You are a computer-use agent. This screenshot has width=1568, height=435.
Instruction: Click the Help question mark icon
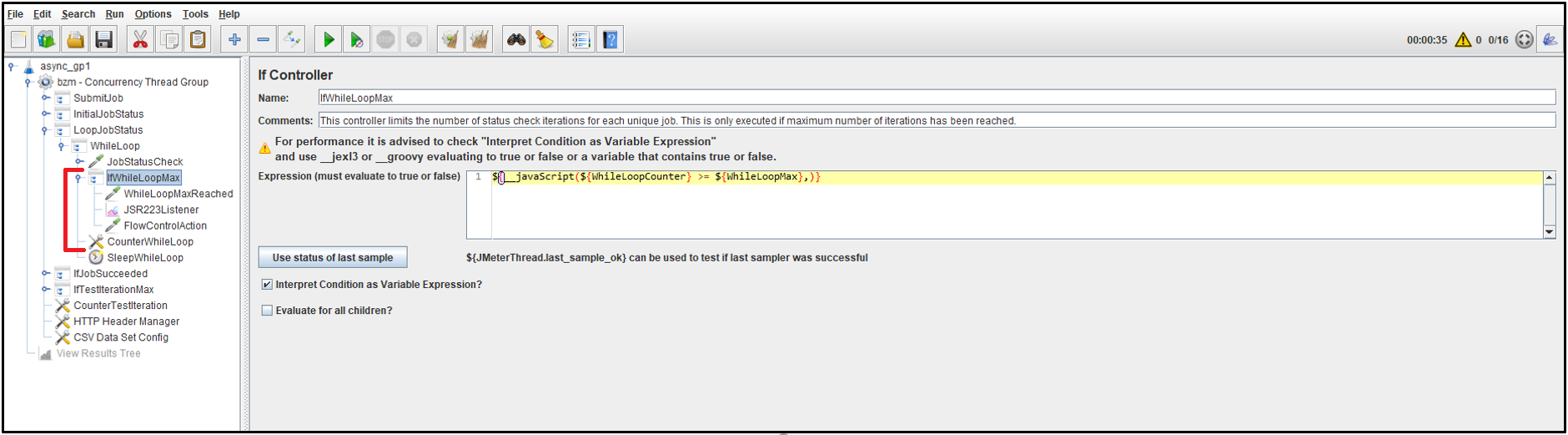(611, 39)
